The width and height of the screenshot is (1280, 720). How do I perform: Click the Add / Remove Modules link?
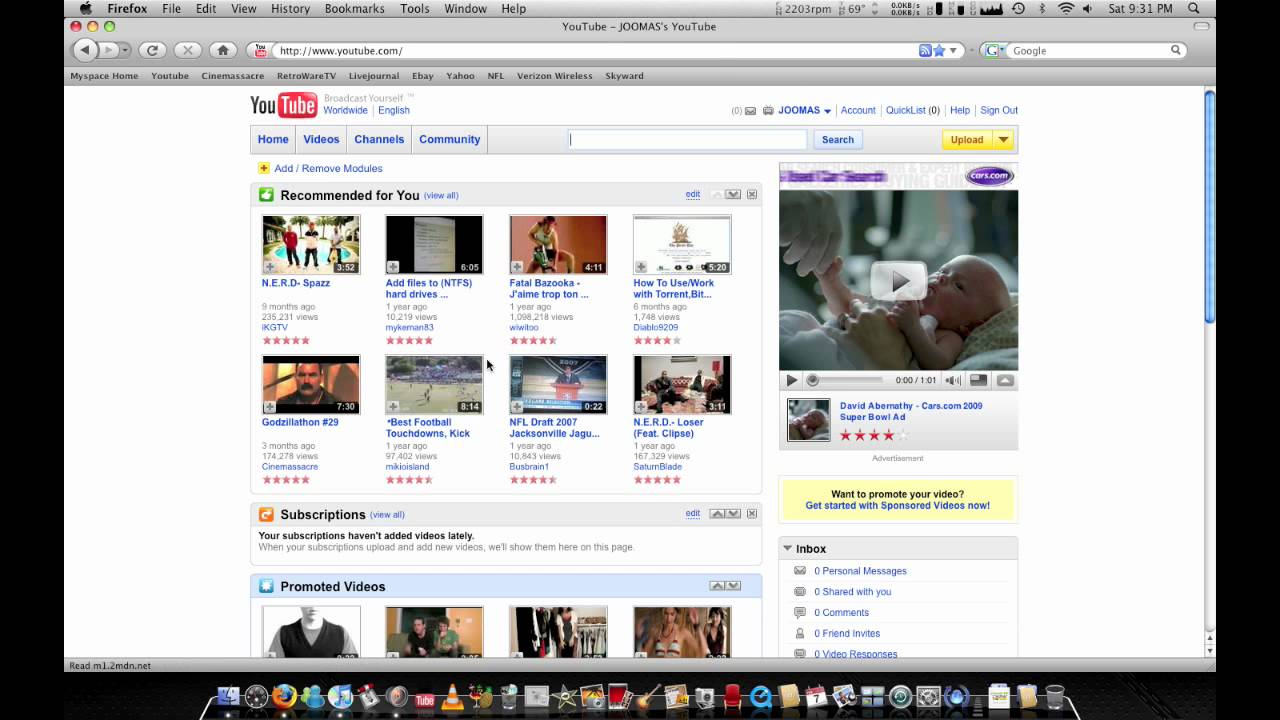coord(328,168)
